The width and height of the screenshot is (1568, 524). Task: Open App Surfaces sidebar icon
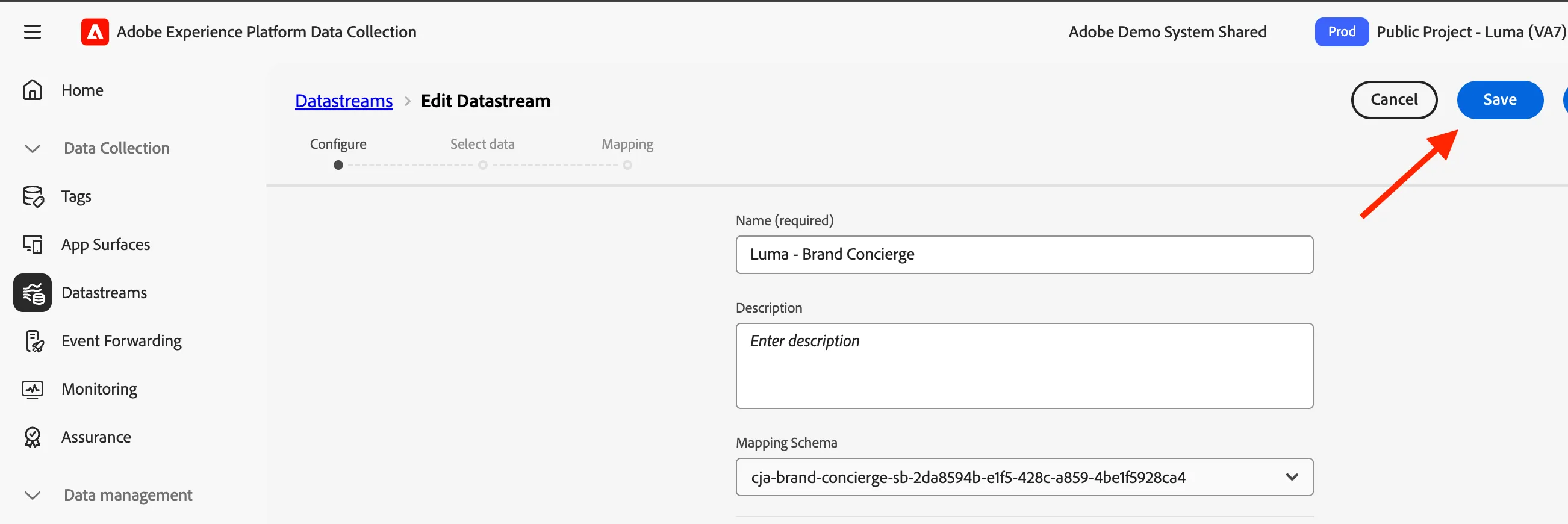(x=33, y=245)
